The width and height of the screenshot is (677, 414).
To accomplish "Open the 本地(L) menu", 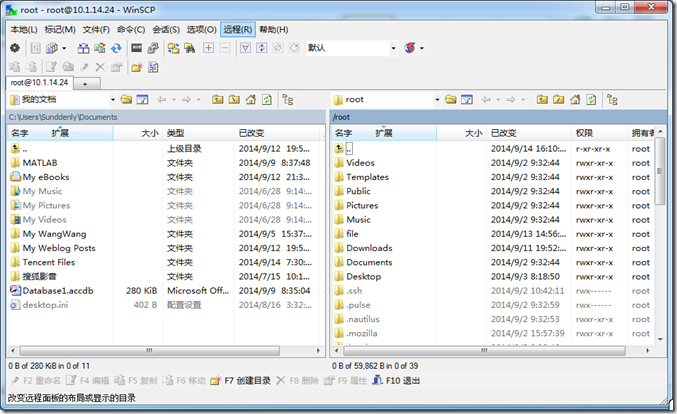I will point(24,29).
